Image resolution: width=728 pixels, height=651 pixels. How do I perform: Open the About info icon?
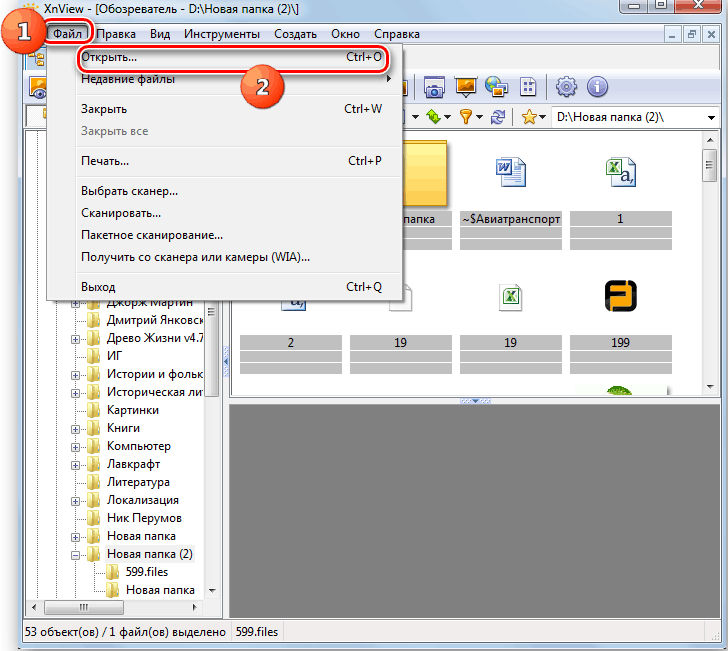[597, 87]
